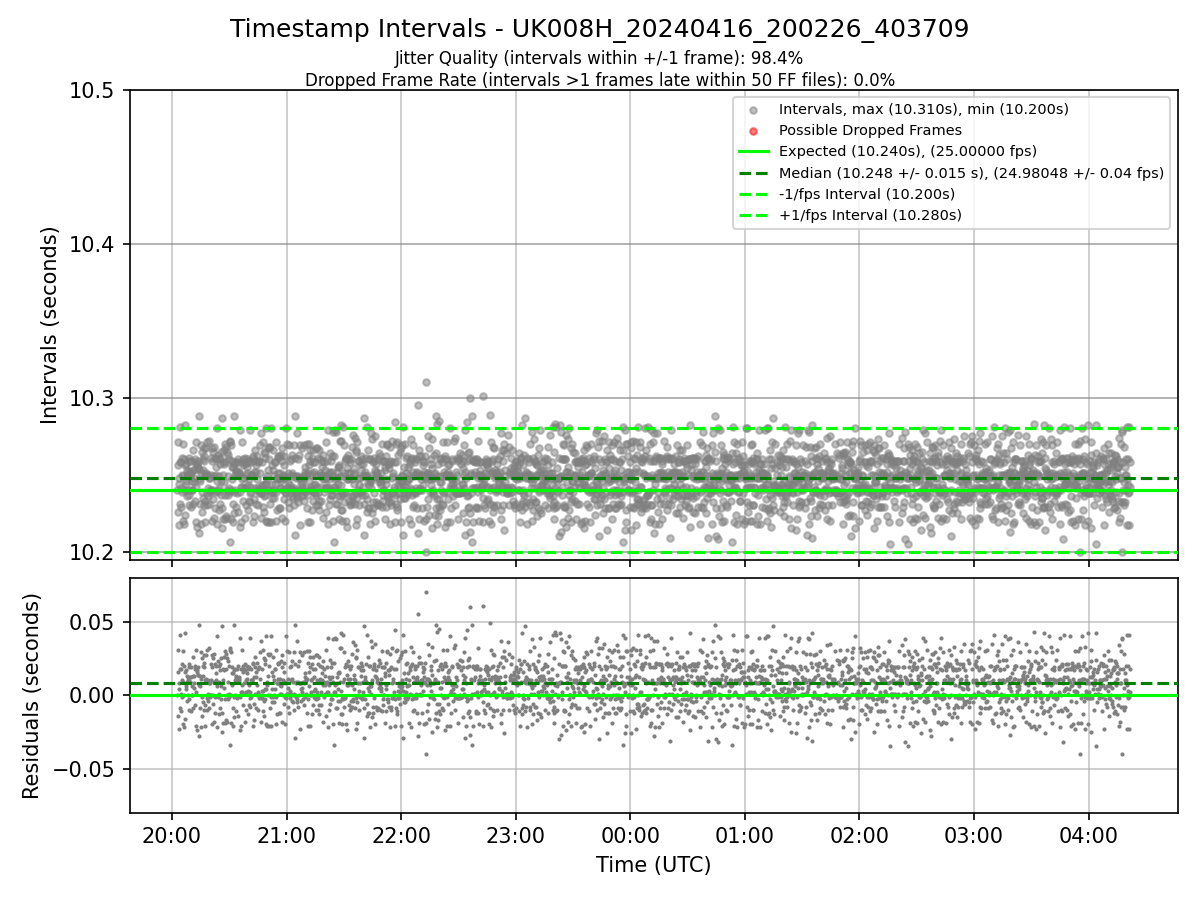Click legend entry "Expected (10.240s), (25.00000 fps)"

tap(908, 151)
